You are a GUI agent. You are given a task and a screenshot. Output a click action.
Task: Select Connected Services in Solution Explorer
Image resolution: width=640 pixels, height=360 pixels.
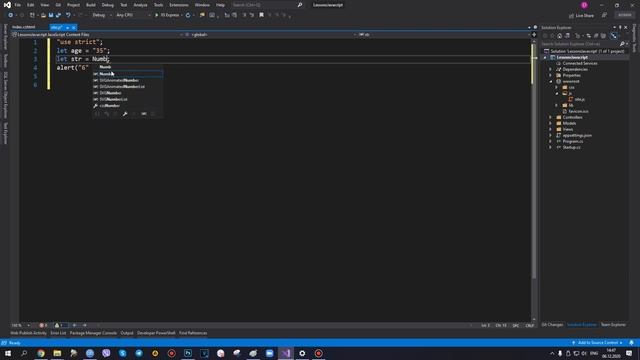coord(580,63)
